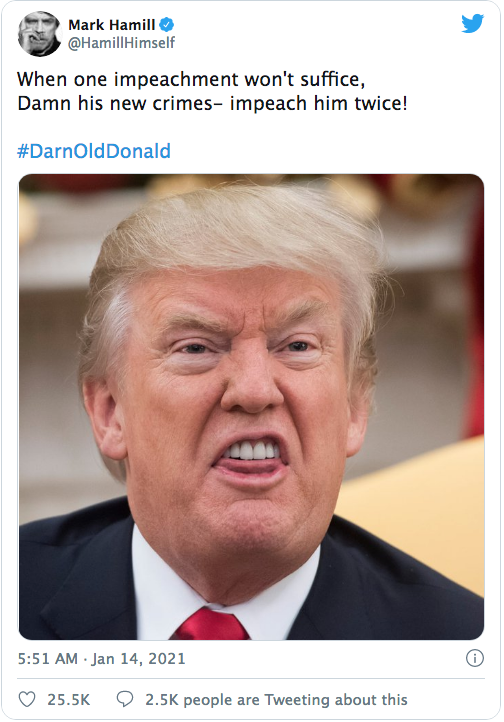Click the 'When one impeachment won't suffice' line

pos(191,79)
